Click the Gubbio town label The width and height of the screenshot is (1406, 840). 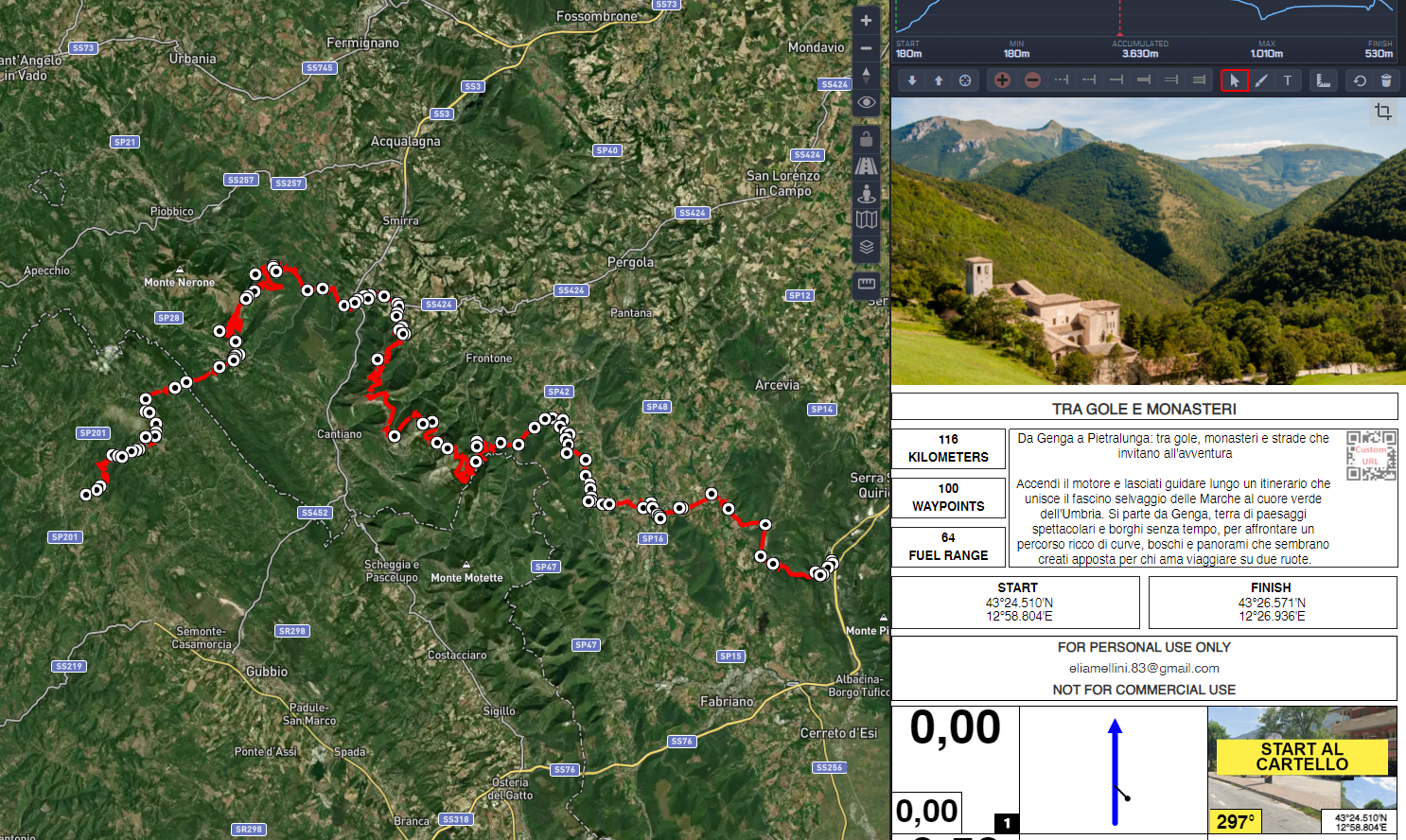267,672
